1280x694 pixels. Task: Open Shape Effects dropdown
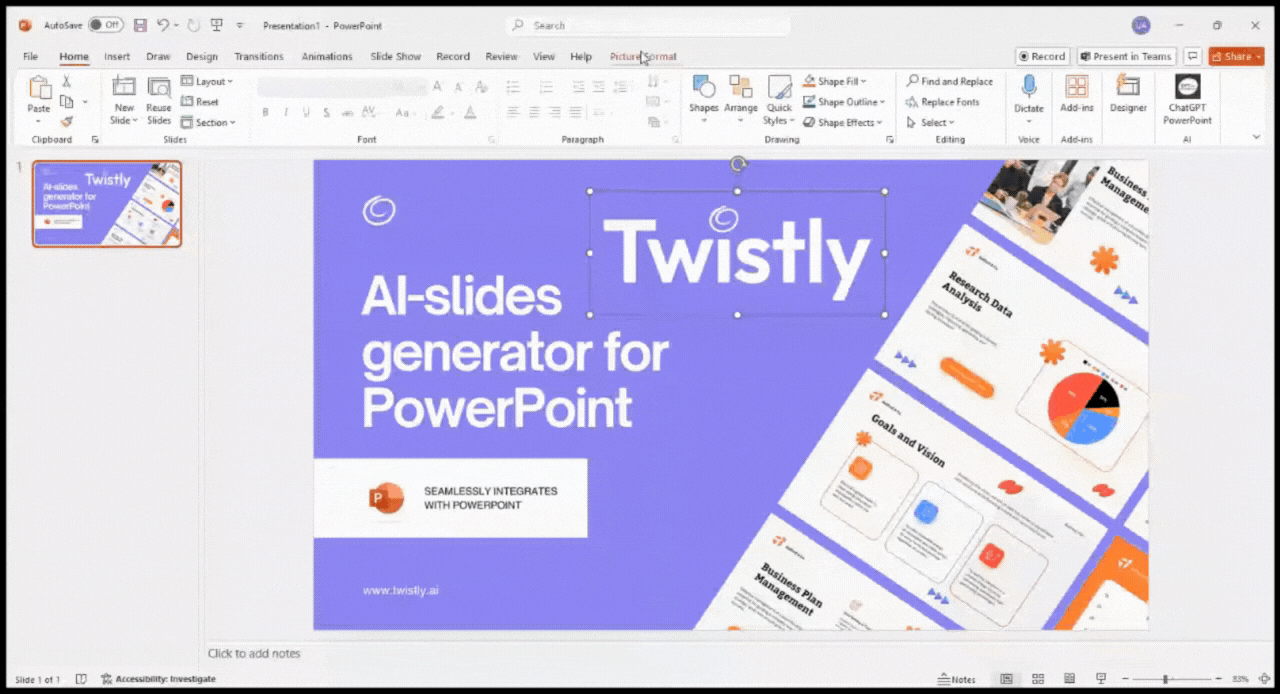pos(843,122)
